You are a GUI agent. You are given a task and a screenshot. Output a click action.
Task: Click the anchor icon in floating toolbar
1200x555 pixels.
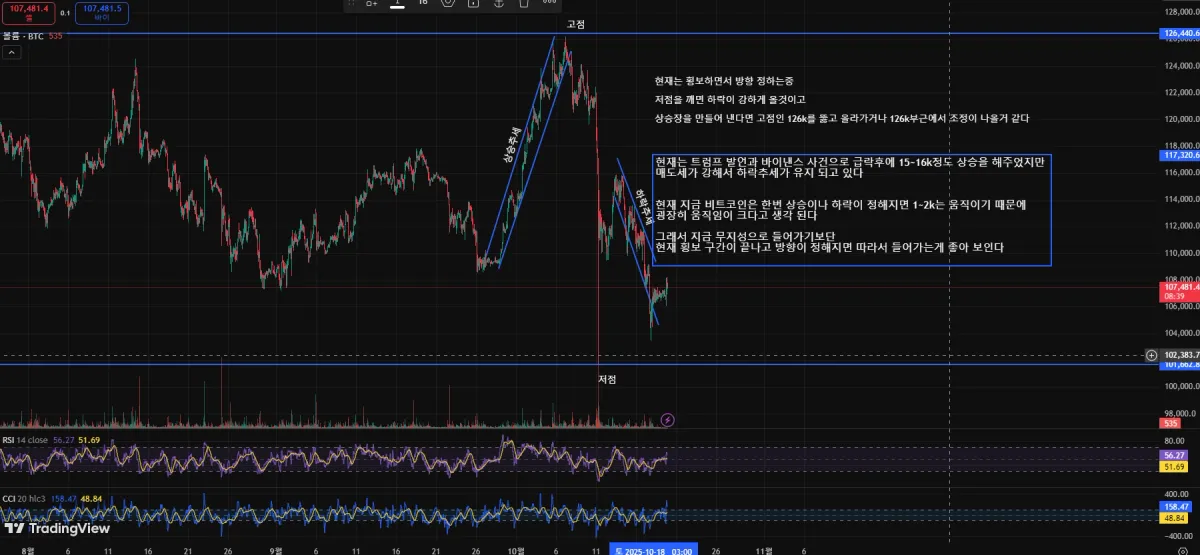[498, 3]
